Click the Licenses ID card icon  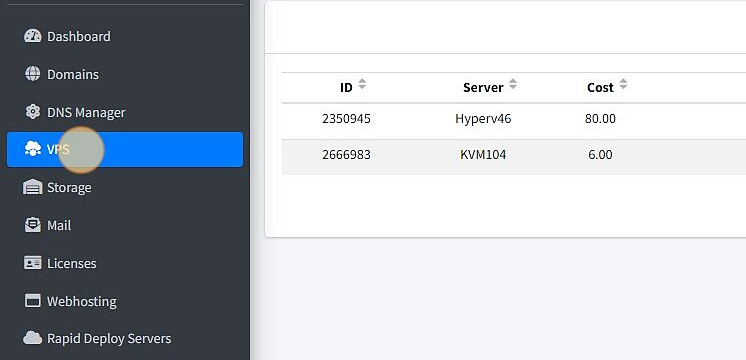[32, 263]
